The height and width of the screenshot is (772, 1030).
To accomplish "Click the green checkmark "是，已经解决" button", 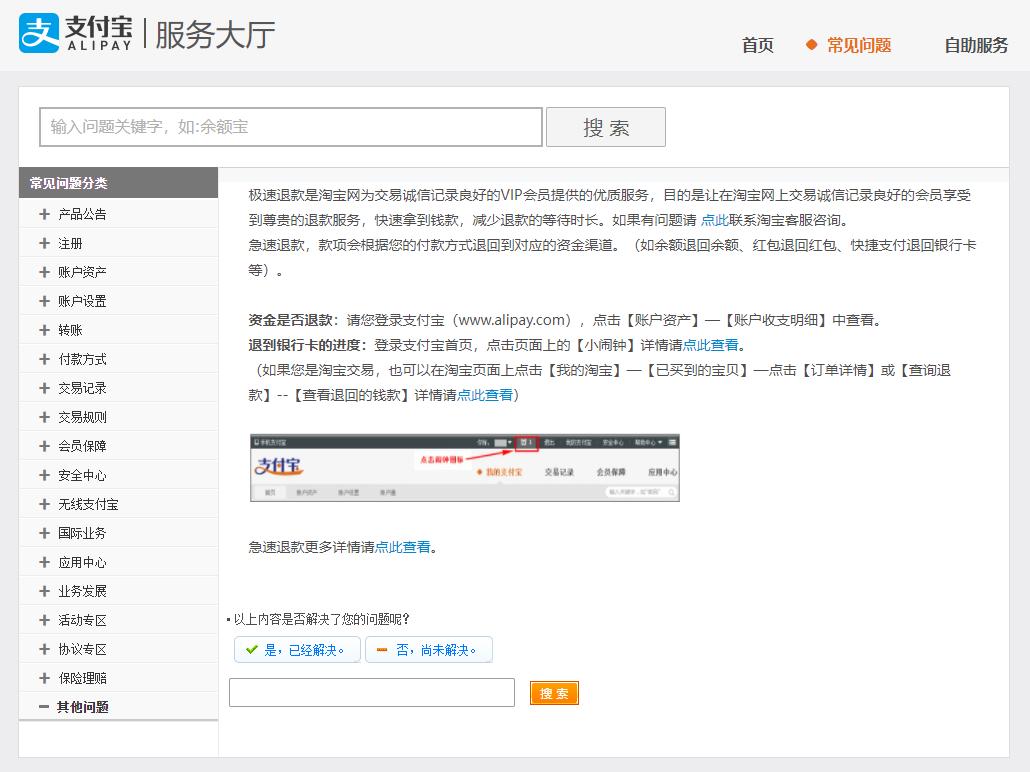I will pyautogui.click(x=297, y=650).
